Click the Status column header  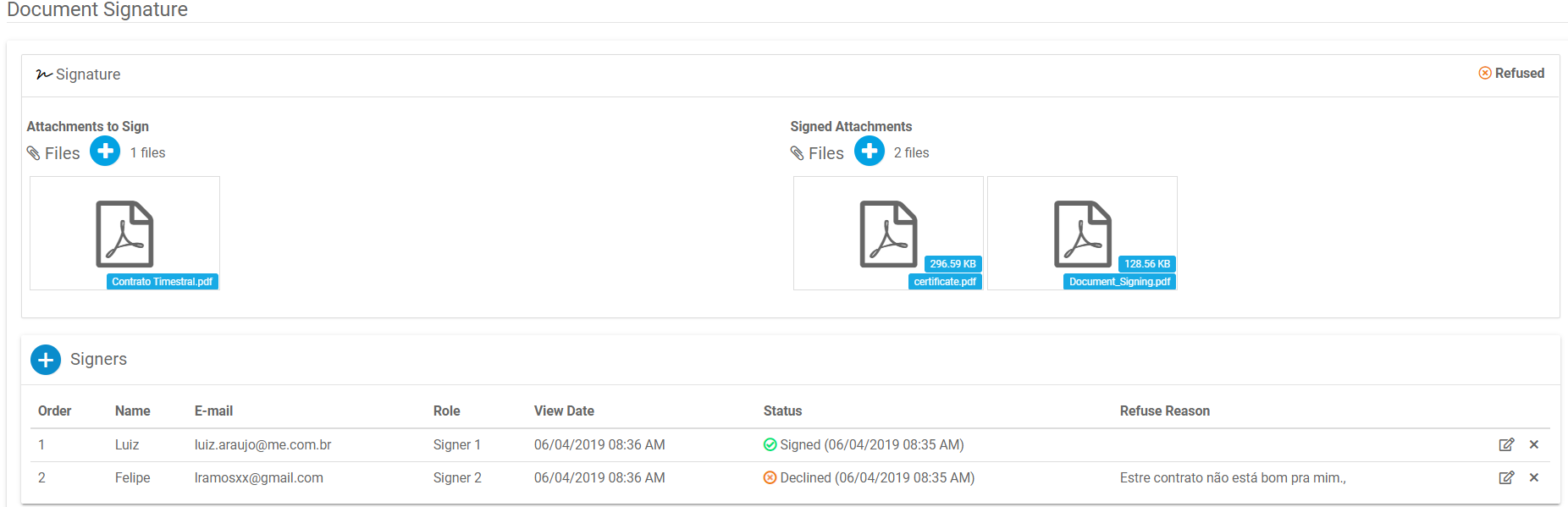point(782,411)
